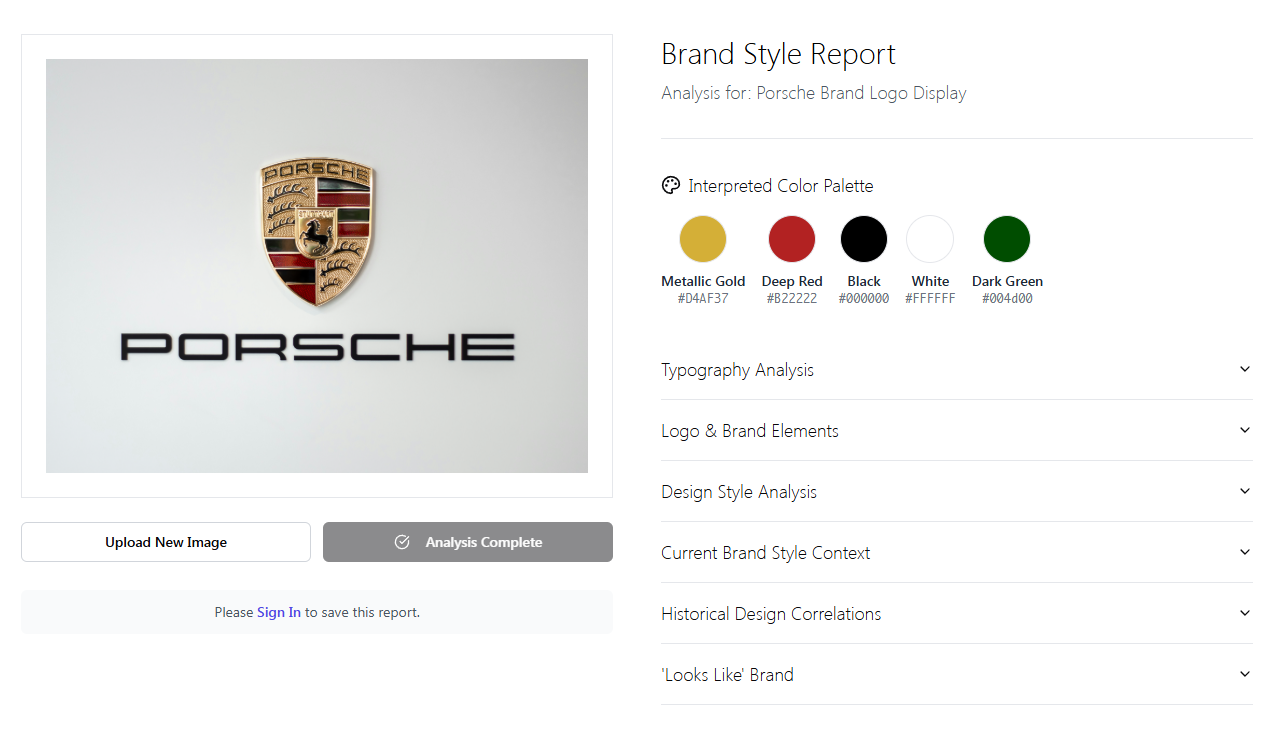This screenshot has width=1280, height=734.
Task: Expand the Logo & Brand Elements chevron
Action: [x=1245, y=430]
